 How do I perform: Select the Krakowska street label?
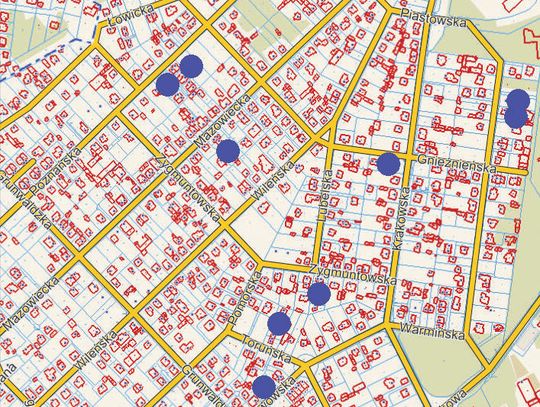pos(402,218)
